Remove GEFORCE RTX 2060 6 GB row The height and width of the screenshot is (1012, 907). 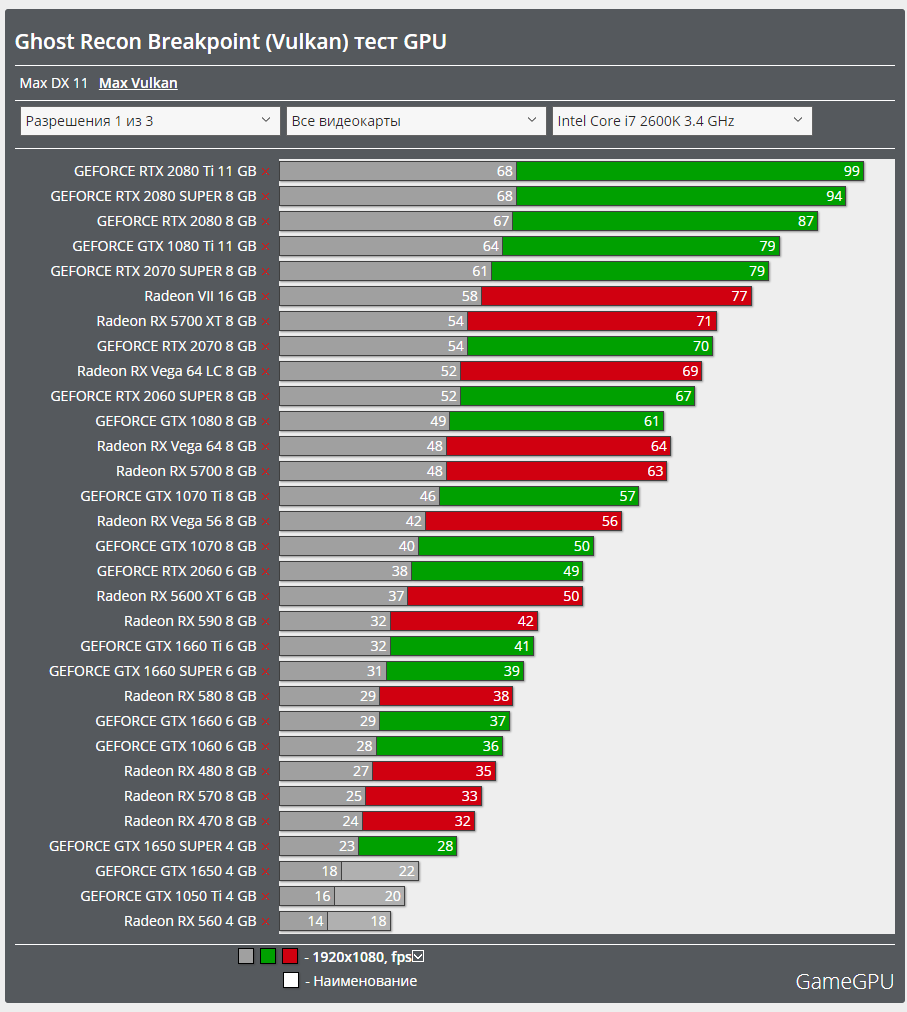(265, 572)
